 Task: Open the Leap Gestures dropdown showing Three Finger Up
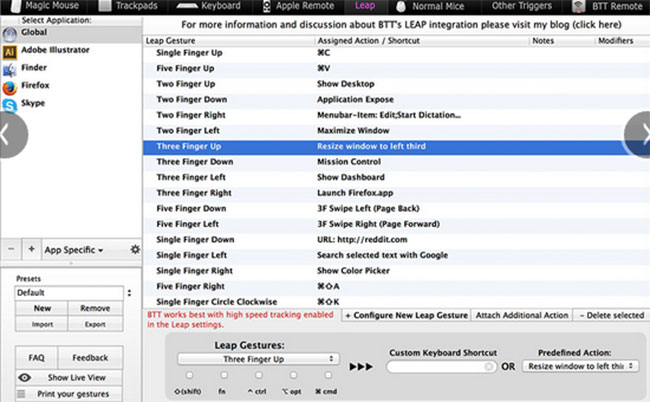pyautogui.click(x=259, y=359)
